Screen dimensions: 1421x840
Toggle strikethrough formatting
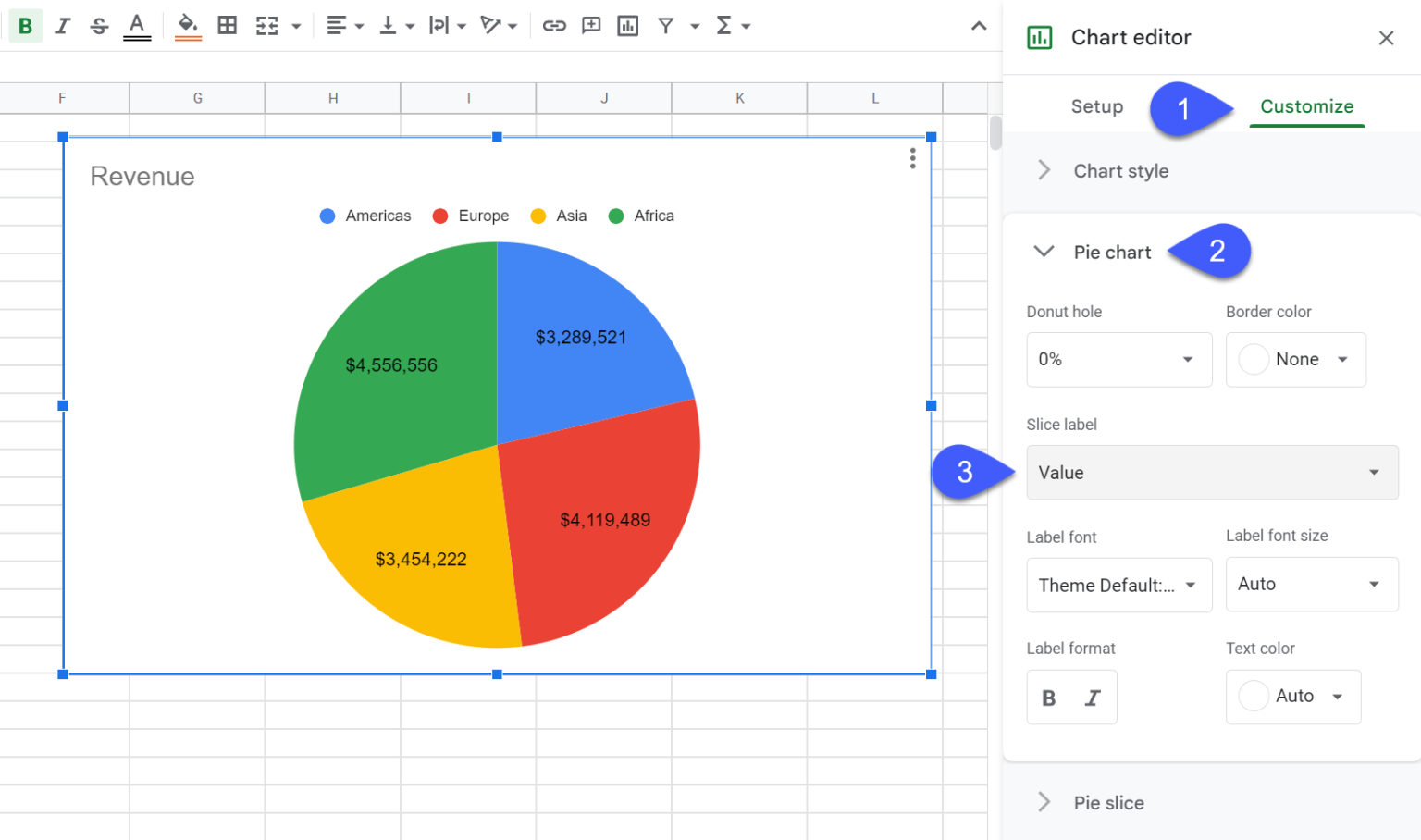click(x=99, y=26)
